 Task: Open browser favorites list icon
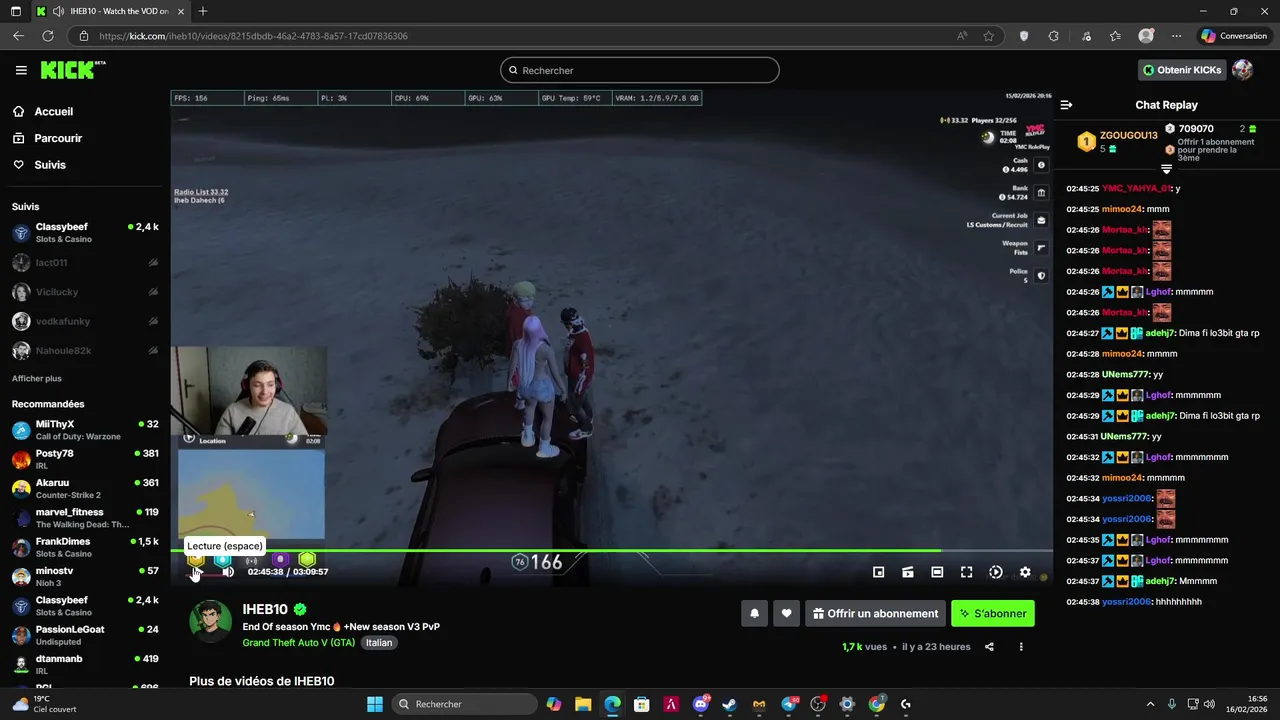coord(1115,36)
